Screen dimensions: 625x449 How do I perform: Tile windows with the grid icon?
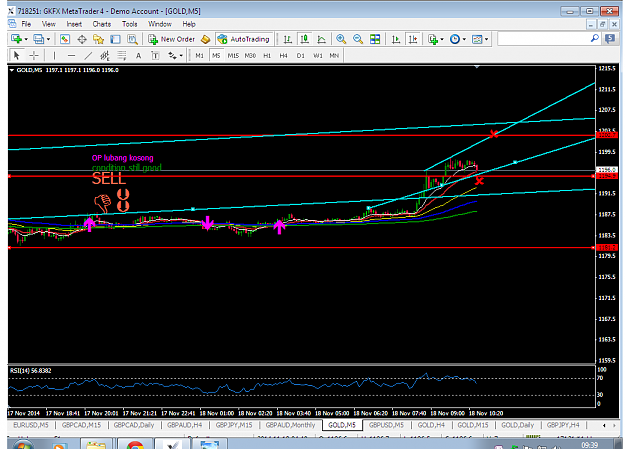pos(375,39)
